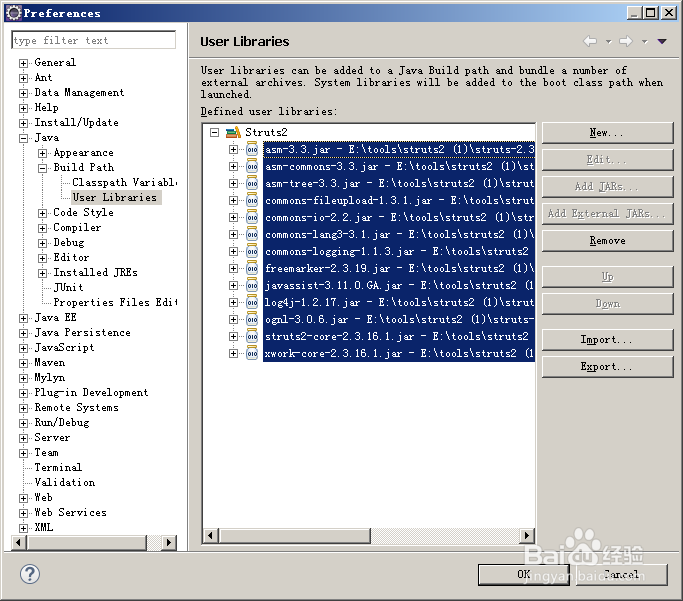Image resolution: width=683 pixels, height=601 pixels.
Task: Collapse the Java preferences category
Action: 24,138
